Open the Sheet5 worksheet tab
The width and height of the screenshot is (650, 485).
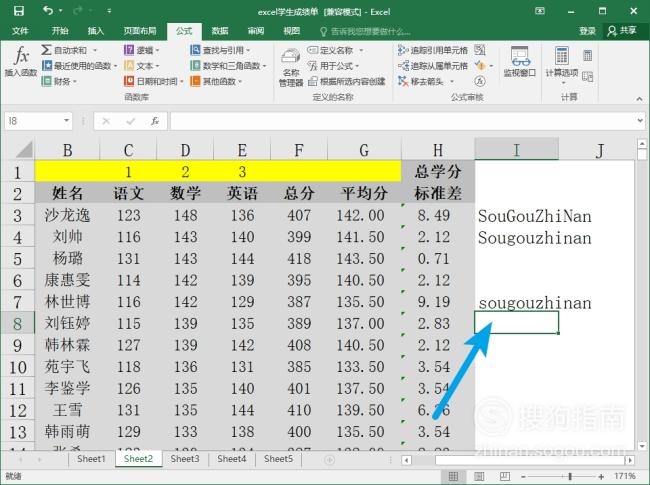(x=278, y=459)
